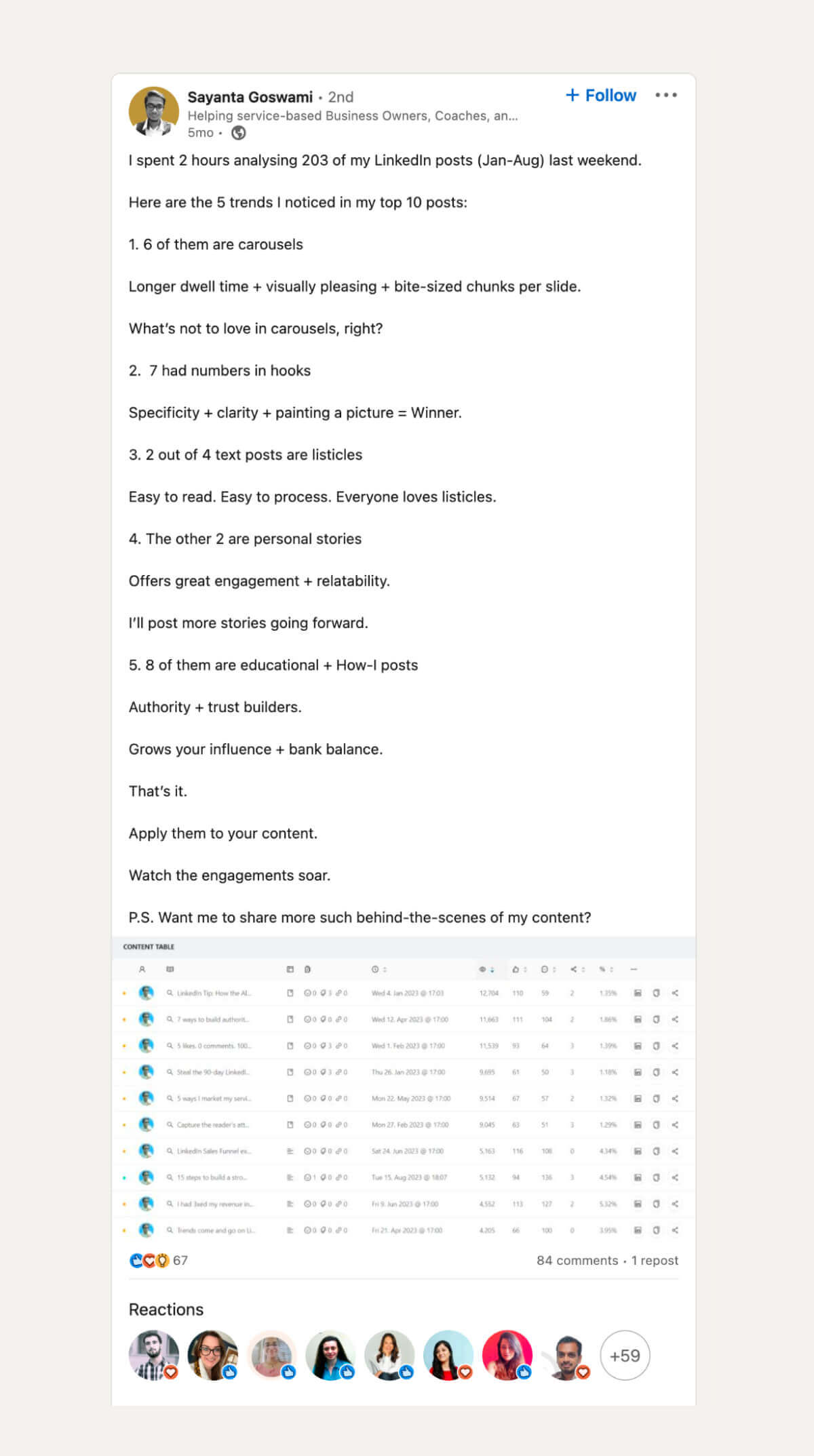Click the copy icon on the "15 steps to build" row
Screen dimensions: 814x1456
[656, 1176]
